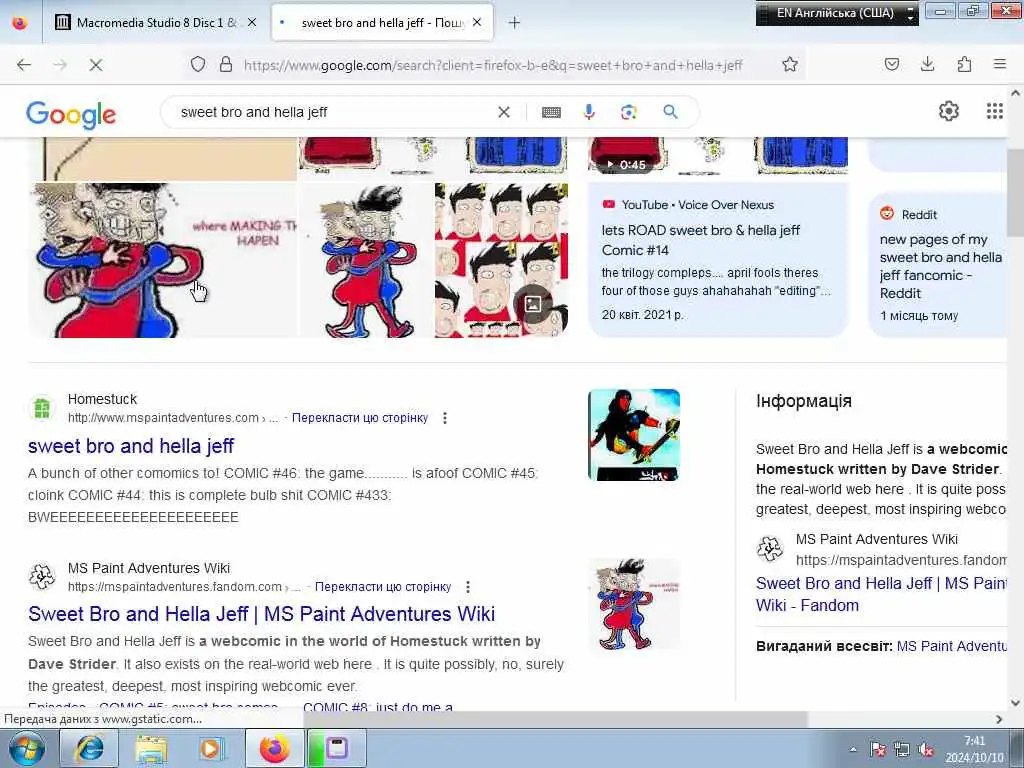The height and width of the screenshot is (768, 1024).
Task: Open the Firefox downloads panel
Action: 927,64
